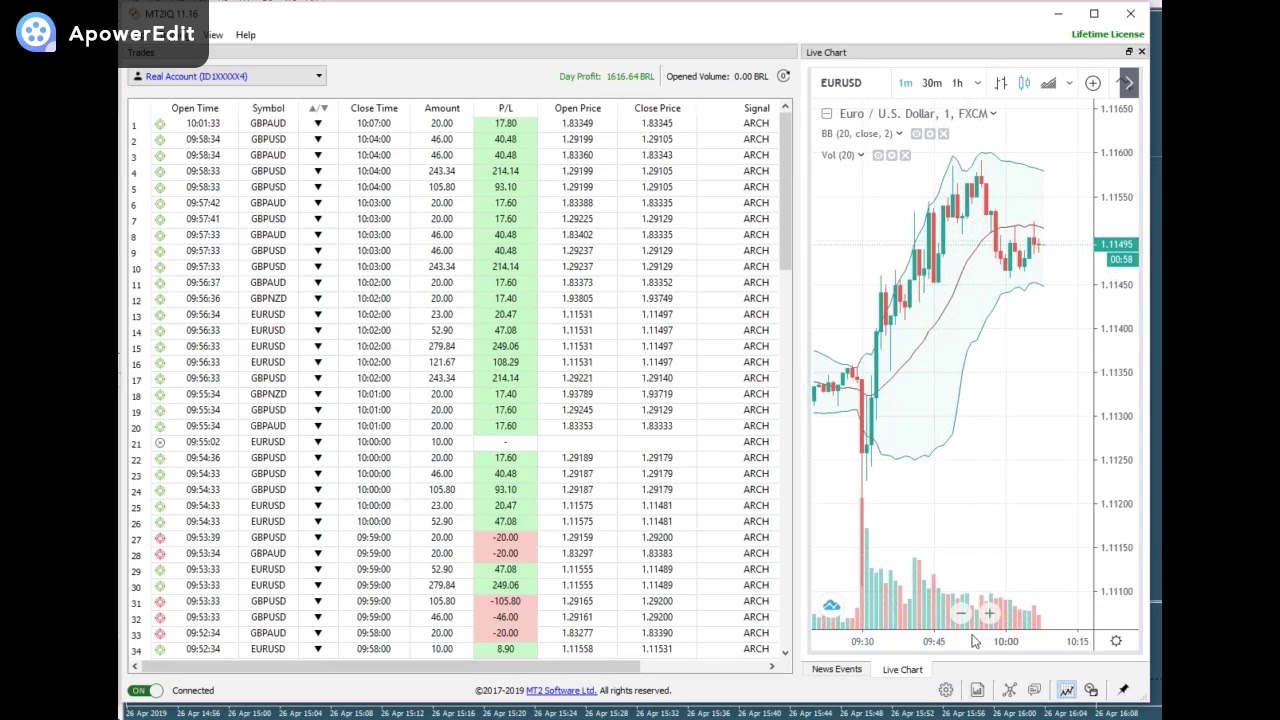1280x720 pixels.
Task: Remove the Vol indicator with X
Action: click(x=905, y=155)
